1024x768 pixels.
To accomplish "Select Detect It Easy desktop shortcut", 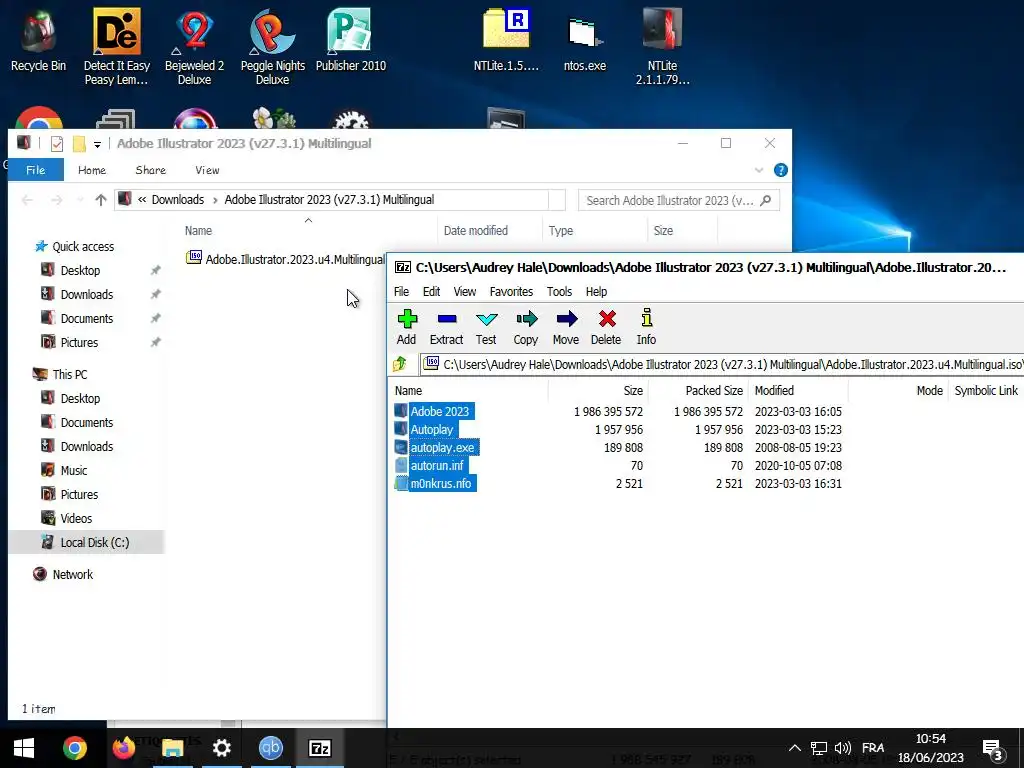I will (117, 47).
